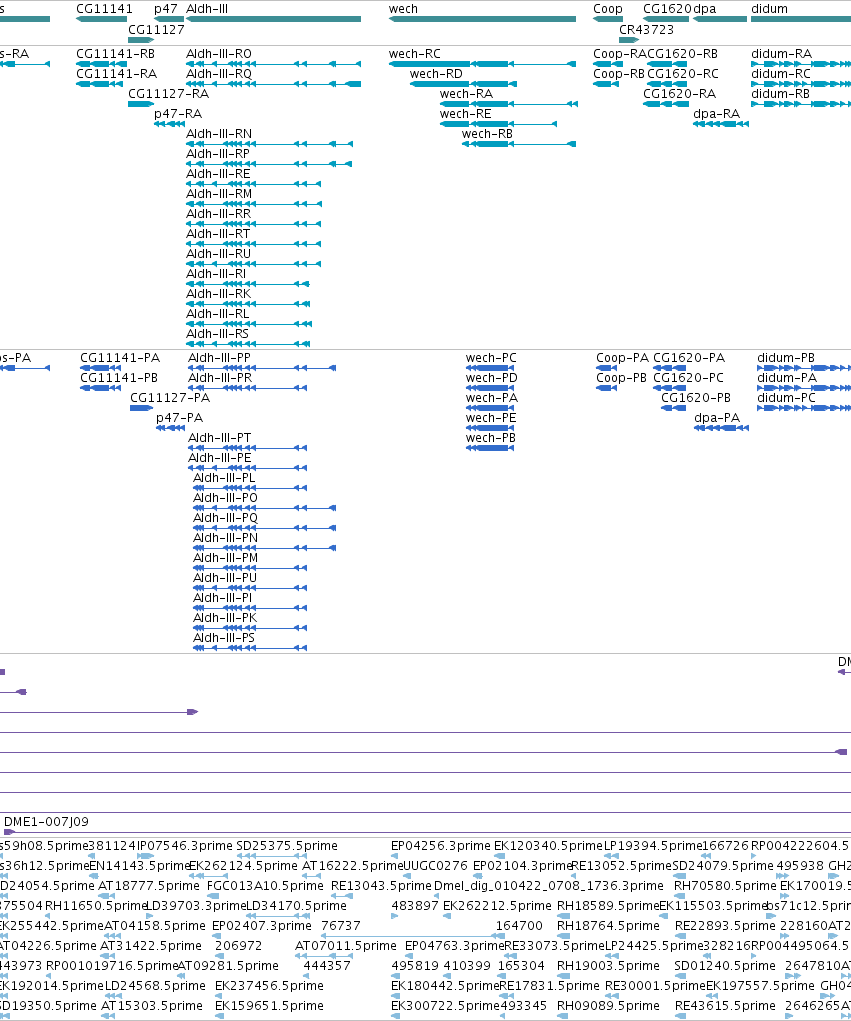The height and width of the screenshot is (1021, 851).
Task: Click the CG11127-PA protein label
Action: coord(170,398)
